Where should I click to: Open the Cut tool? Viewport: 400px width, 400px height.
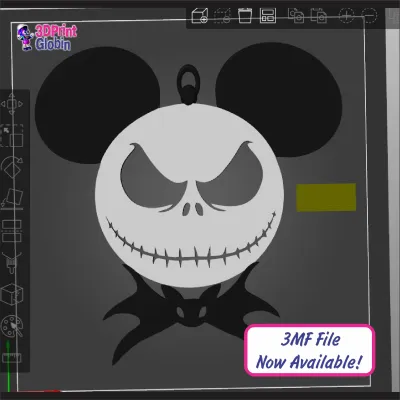click(x=12, y=231)
